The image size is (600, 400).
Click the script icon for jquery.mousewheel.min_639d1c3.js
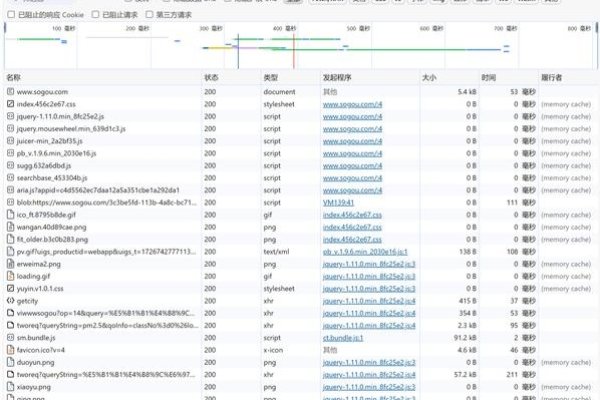(10, 129)
